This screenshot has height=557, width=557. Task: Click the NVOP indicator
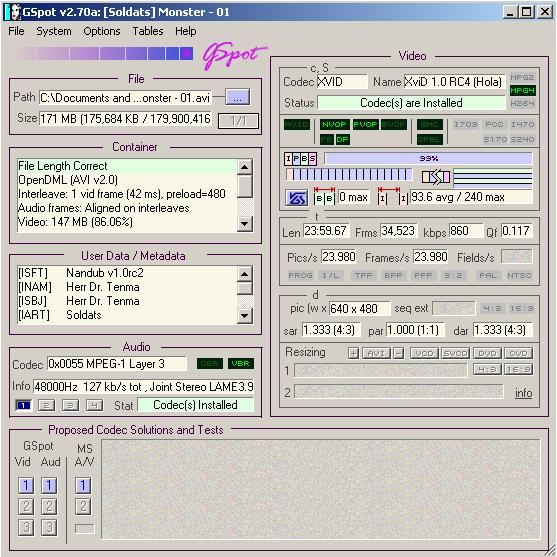click(x=334, y=124)
